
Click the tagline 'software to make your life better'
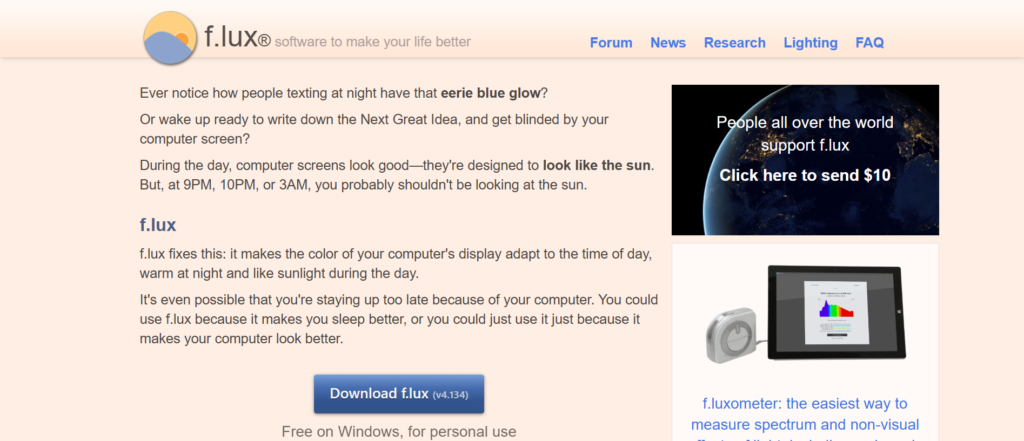tap(372, 42)
